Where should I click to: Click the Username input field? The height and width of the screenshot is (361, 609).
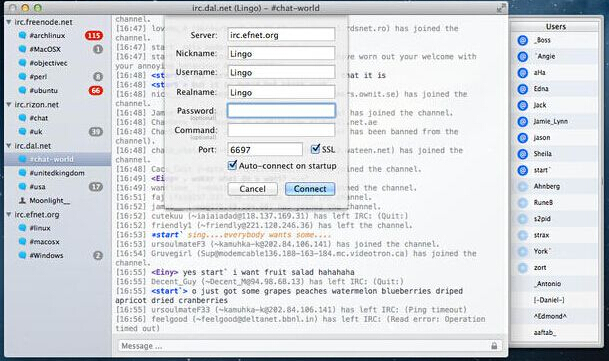281,72
